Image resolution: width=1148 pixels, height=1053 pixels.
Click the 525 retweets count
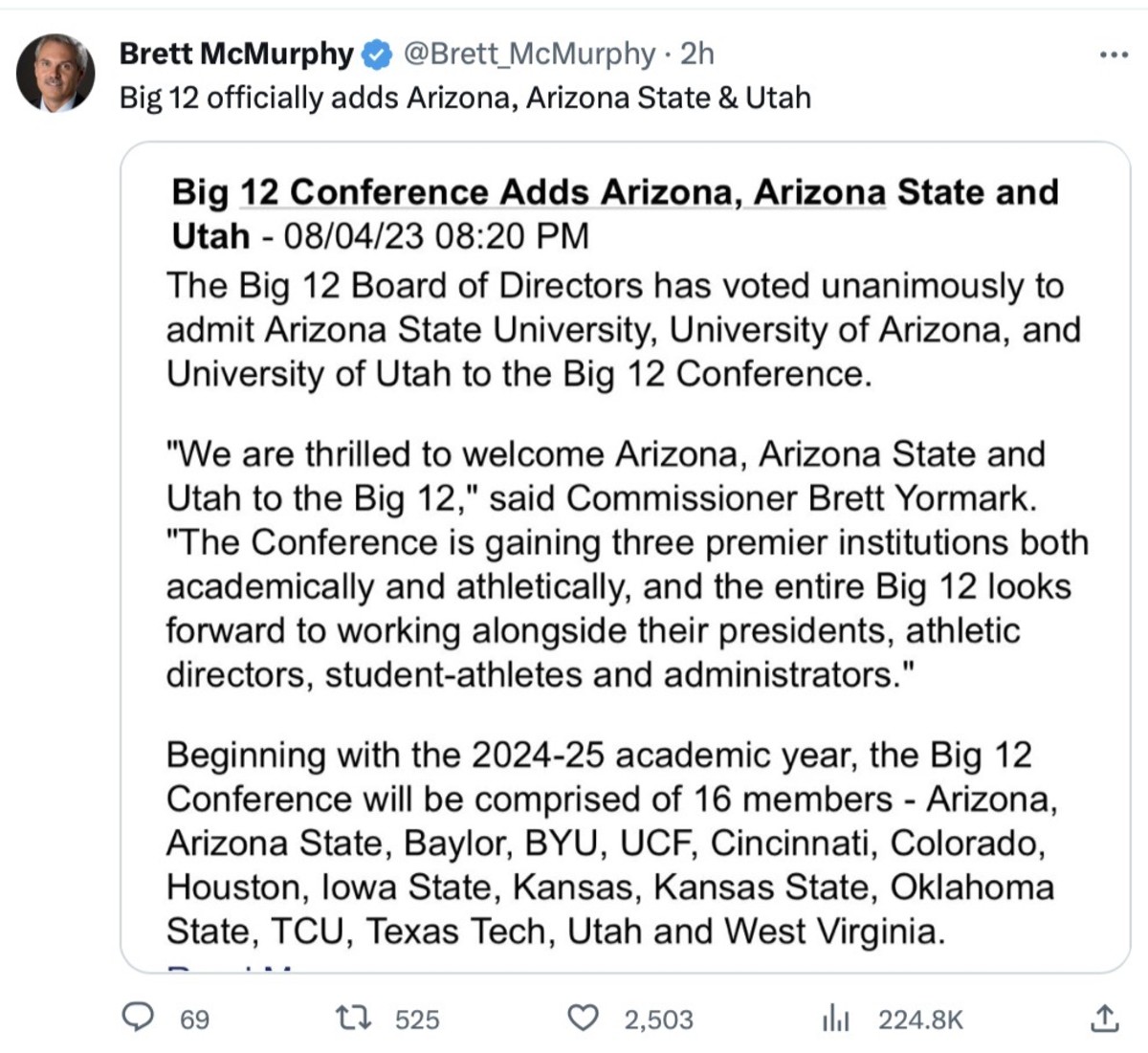coord(417,1020)
